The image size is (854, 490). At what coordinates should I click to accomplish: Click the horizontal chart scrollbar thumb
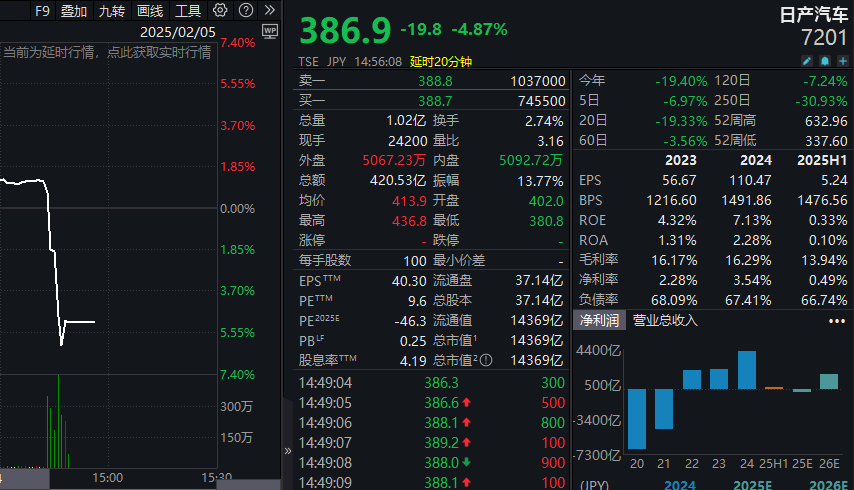click(25, 479)
